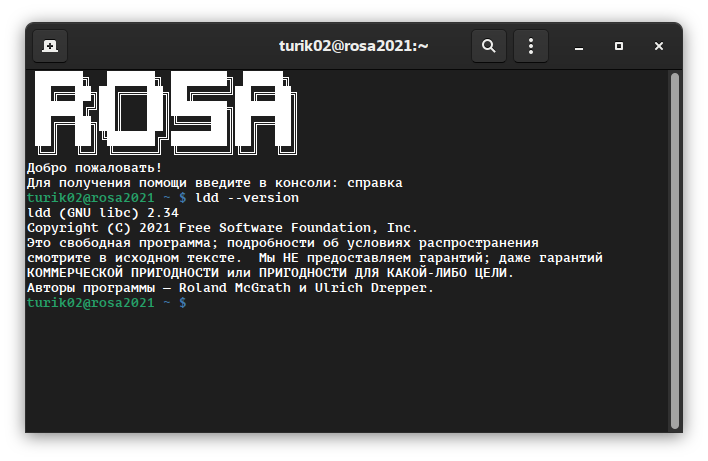Click the line starting 'смотрите в исходном тексте'
708x461 pixels.
tap(315, 258)
